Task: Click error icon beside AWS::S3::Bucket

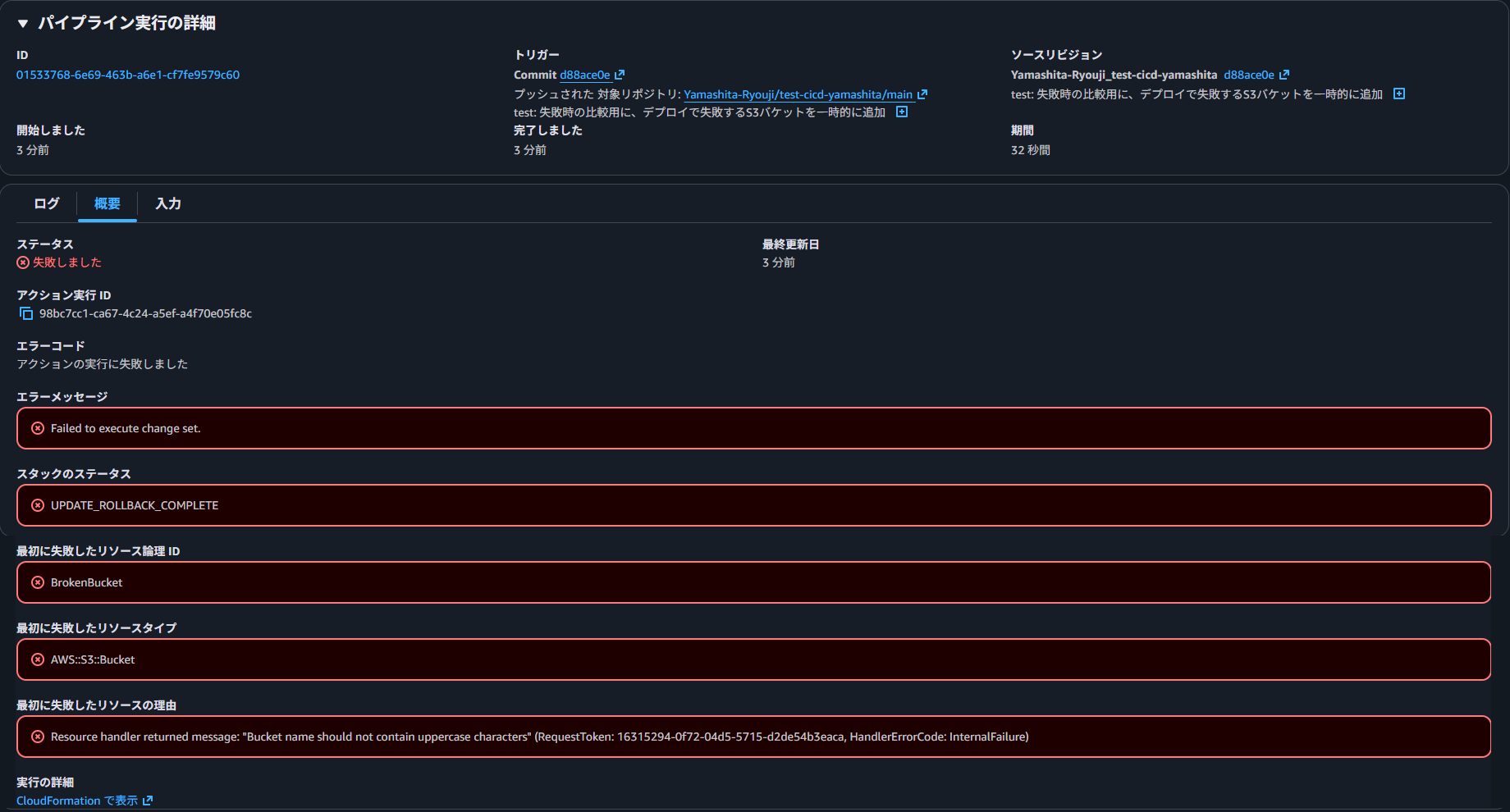Action: [38, 659]
